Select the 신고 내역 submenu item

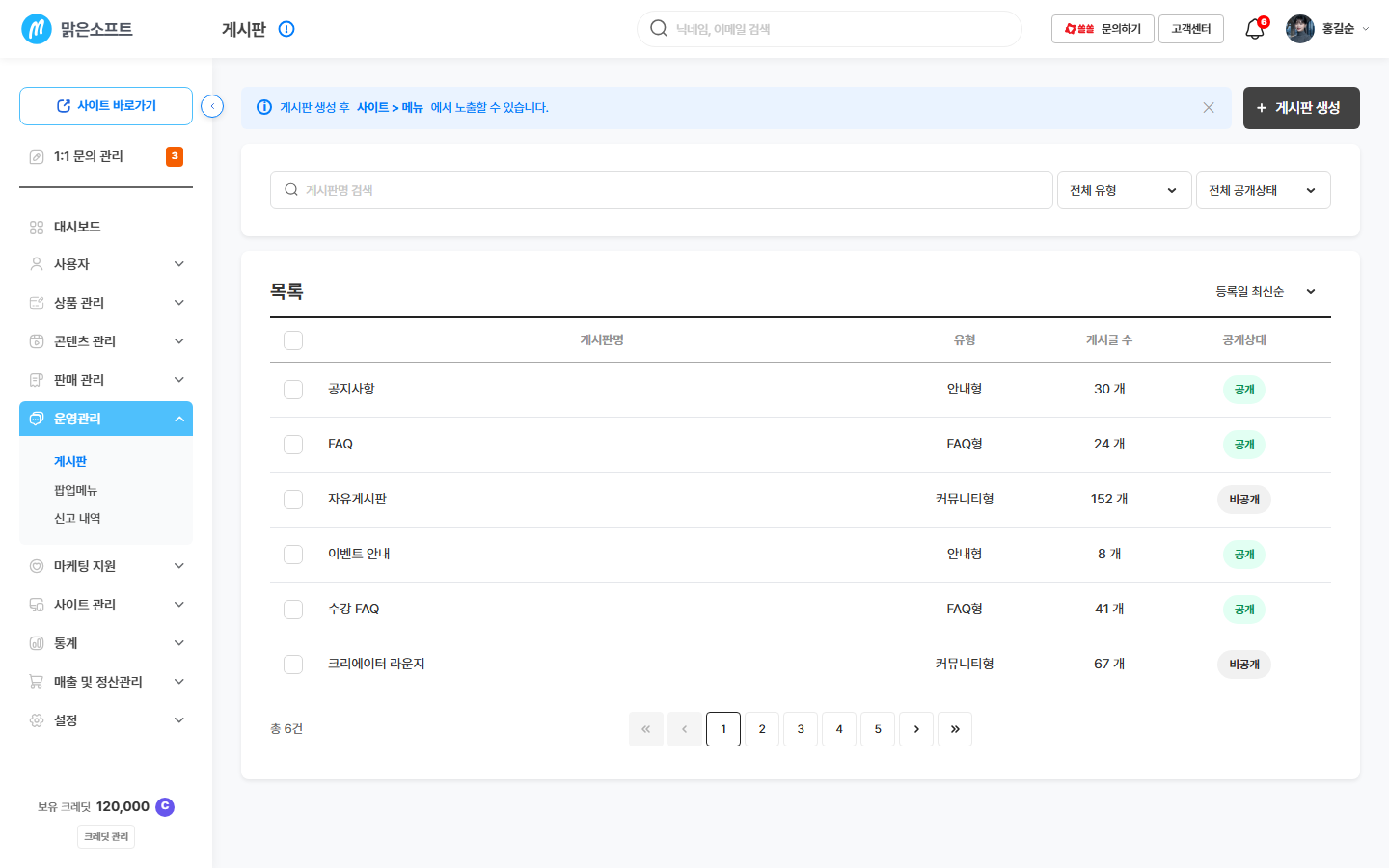pyautogui.click(x=77, y=518)
